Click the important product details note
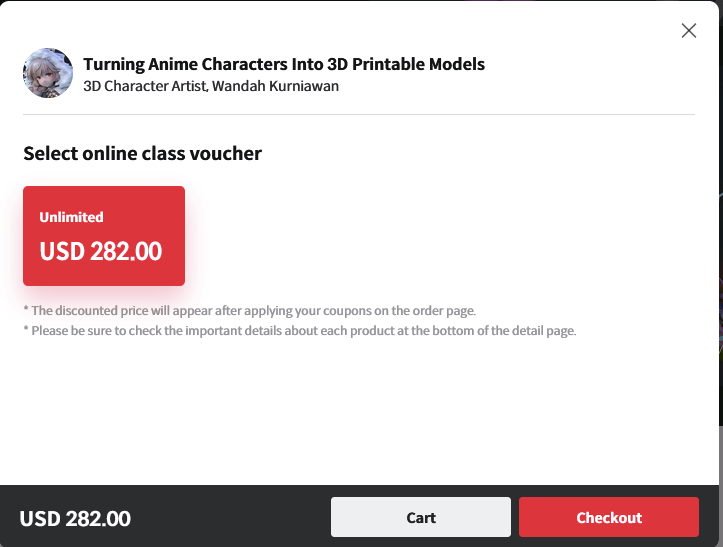Viewport: 723px width, 547px height. [300, 330]
